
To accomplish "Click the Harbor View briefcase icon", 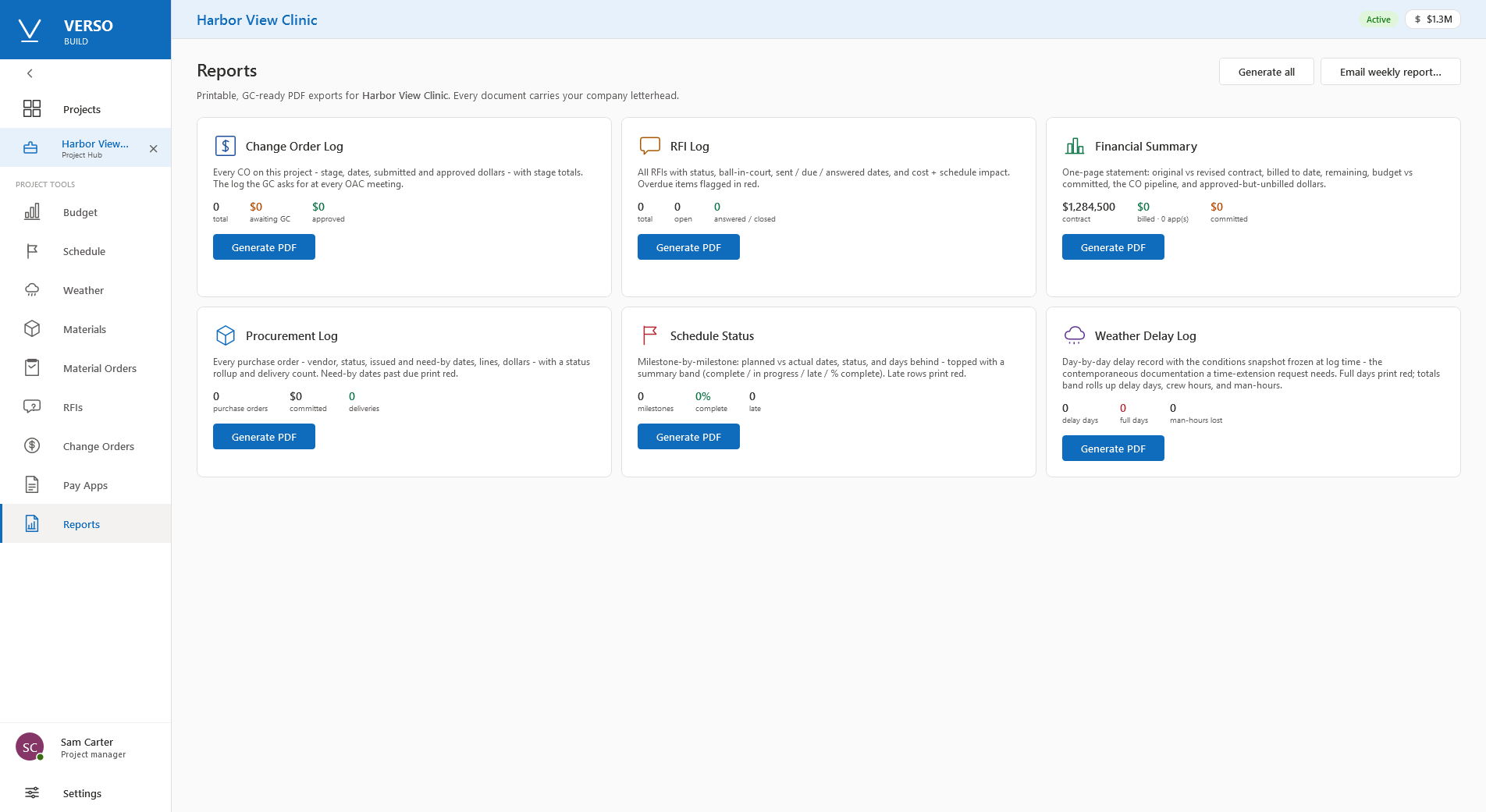I will [x=30, y=148].
